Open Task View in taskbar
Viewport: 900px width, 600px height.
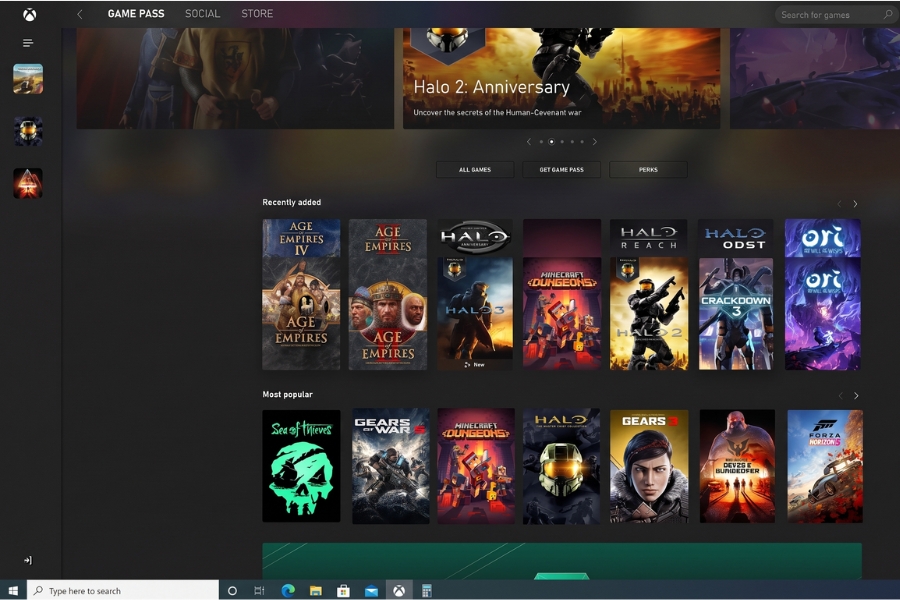[x=259, y=590]
